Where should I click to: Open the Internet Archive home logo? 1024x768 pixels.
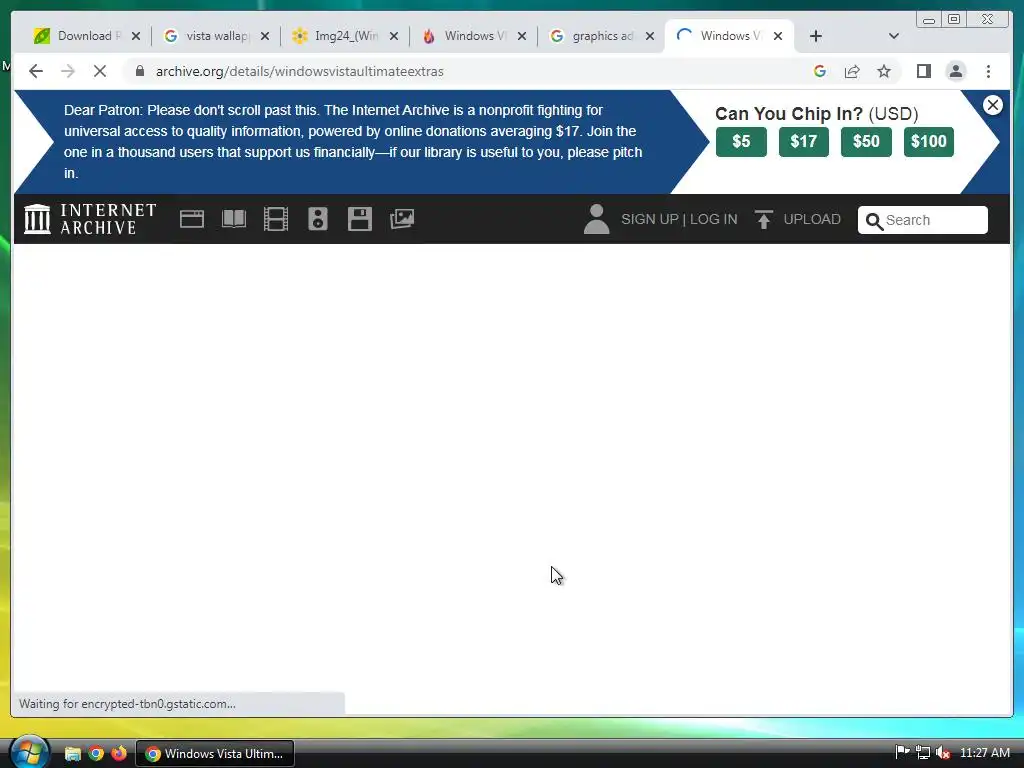[90, 219]
